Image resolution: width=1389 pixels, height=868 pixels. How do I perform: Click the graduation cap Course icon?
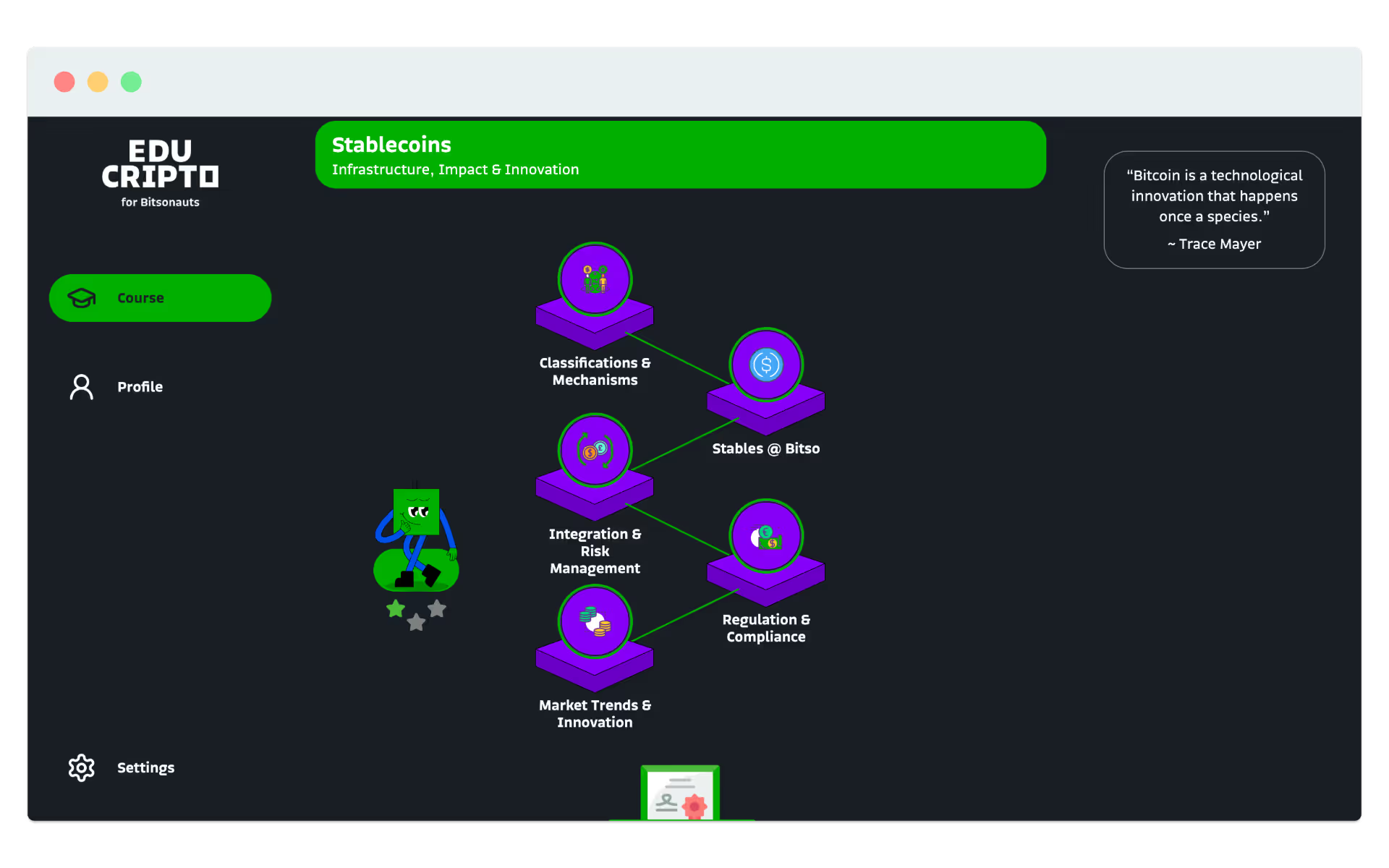(82, 298)
